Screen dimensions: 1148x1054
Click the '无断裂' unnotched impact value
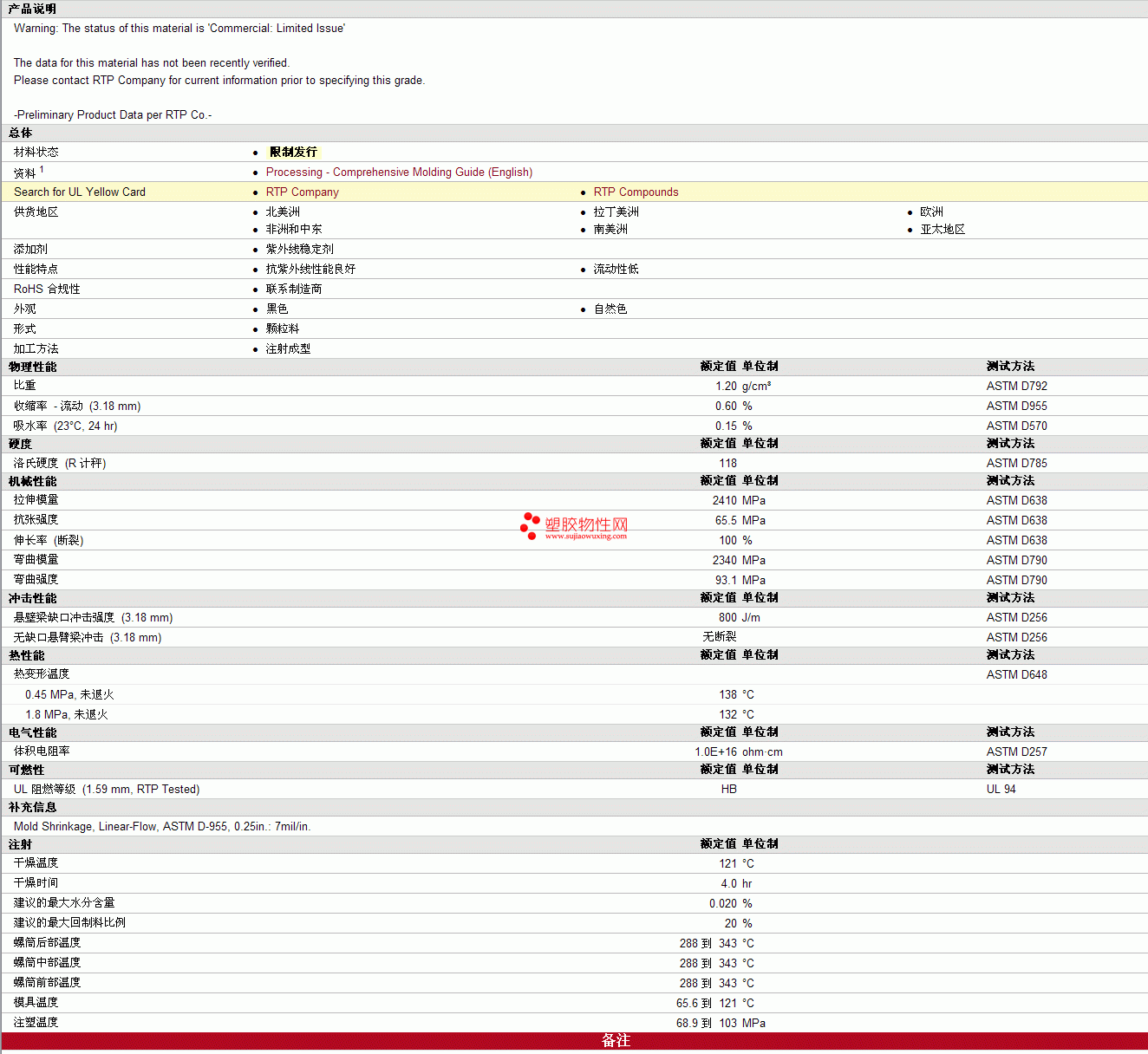tap(720, 637)
